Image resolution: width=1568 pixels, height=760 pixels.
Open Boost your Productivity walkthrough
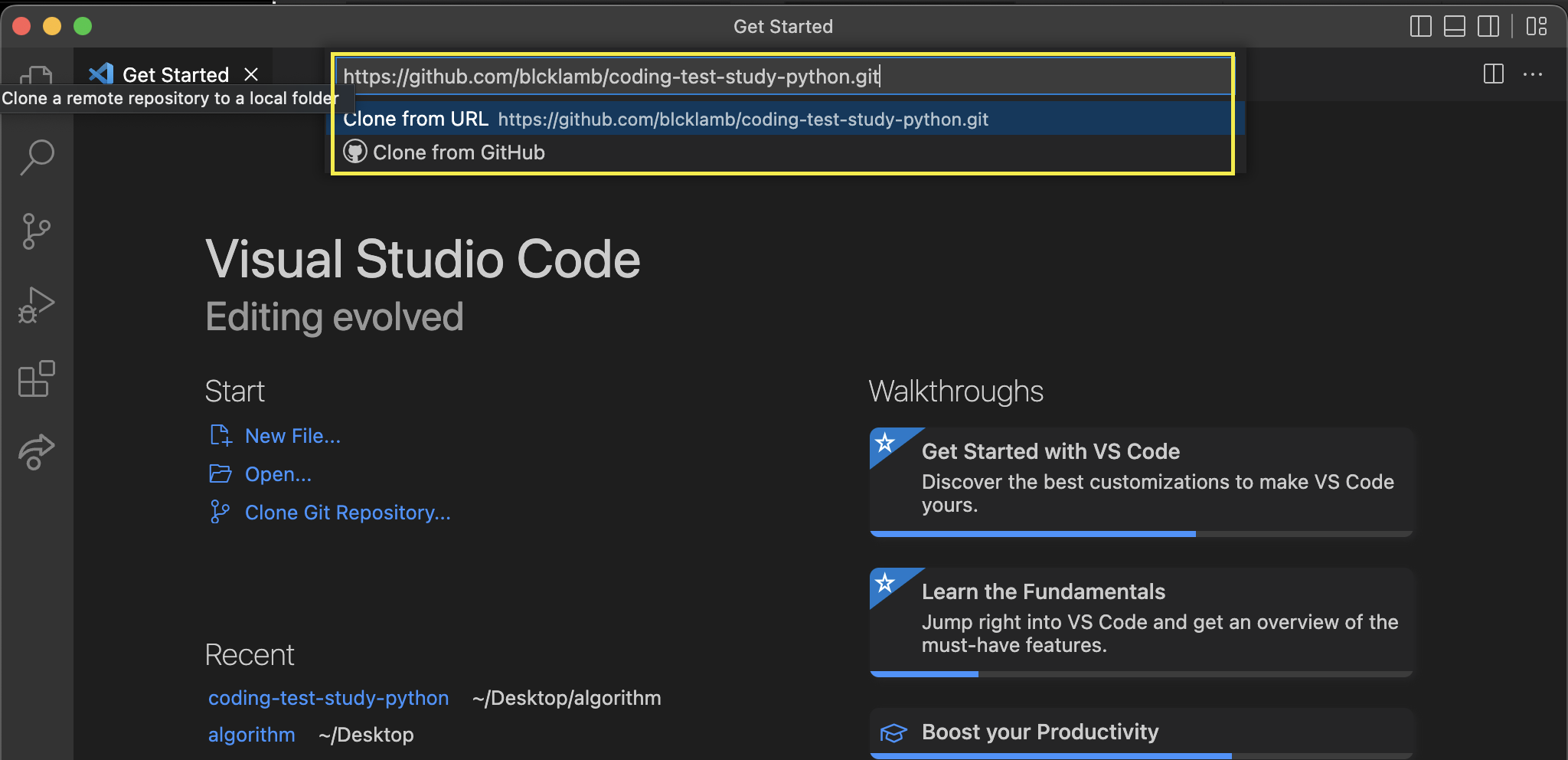[1141, 733]
